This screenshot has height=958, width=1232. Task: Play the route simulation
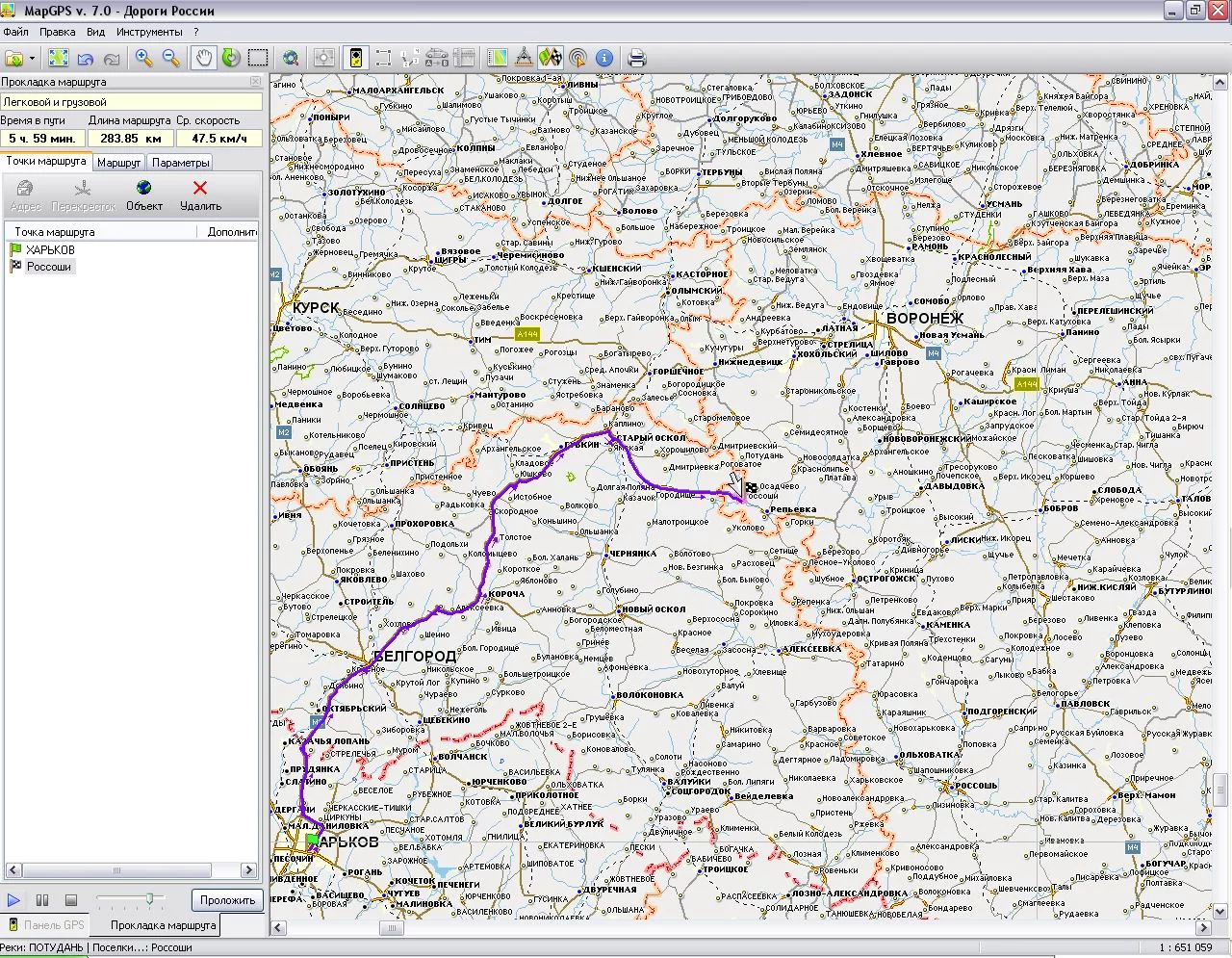pyautogui.click(x=13, y=900)
